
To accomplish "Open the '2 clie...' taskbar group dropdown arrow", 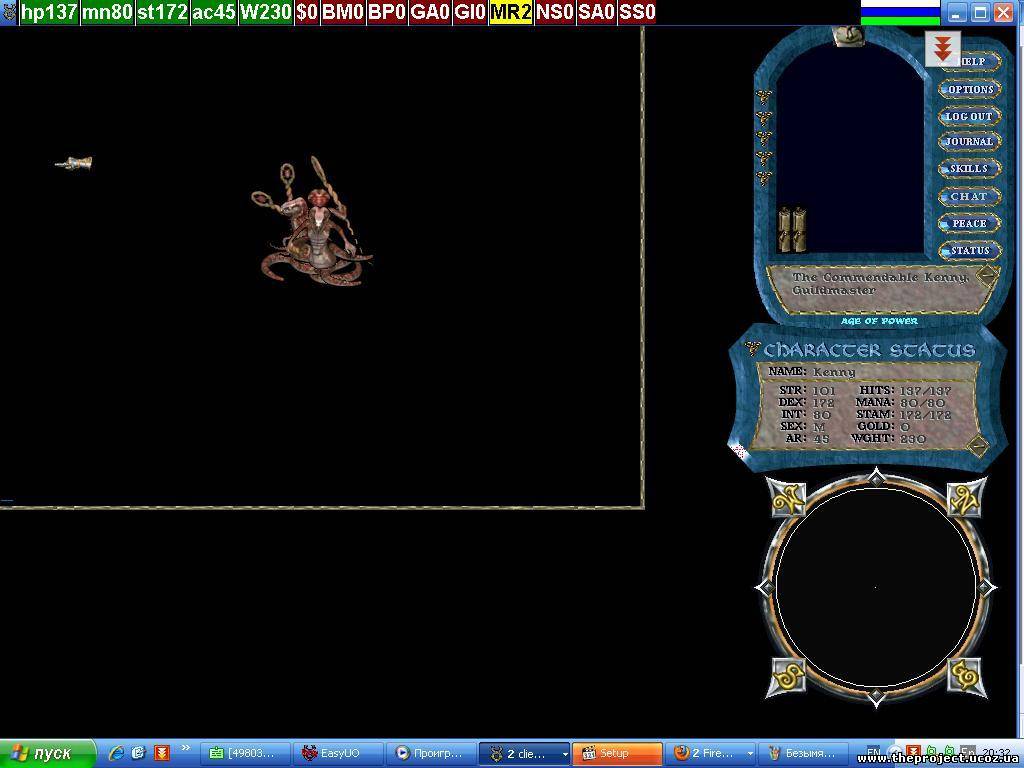I will 564,754.
